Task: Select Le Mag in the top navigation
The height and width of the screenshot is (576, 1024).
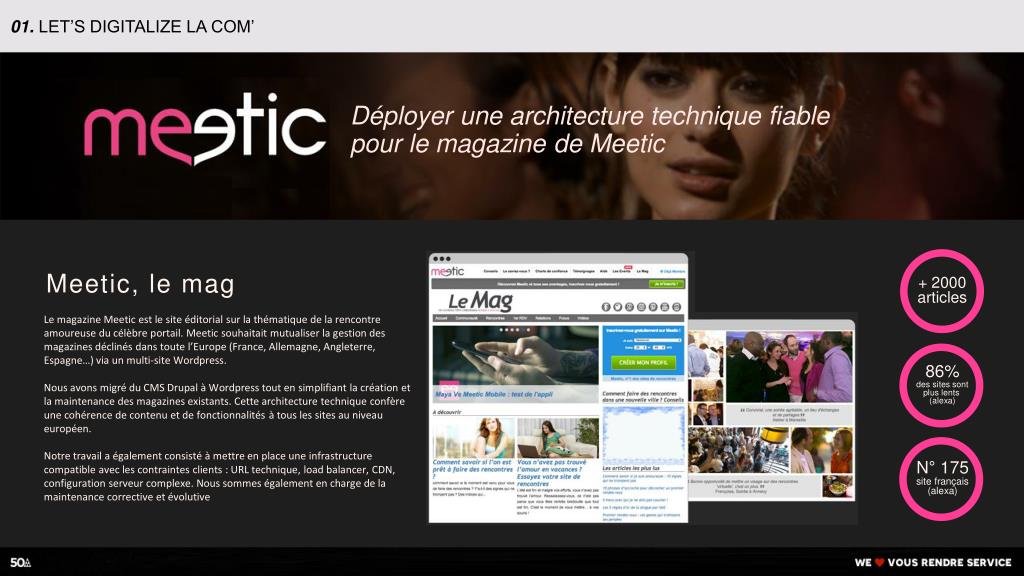Action: click(x=643, y=271)
